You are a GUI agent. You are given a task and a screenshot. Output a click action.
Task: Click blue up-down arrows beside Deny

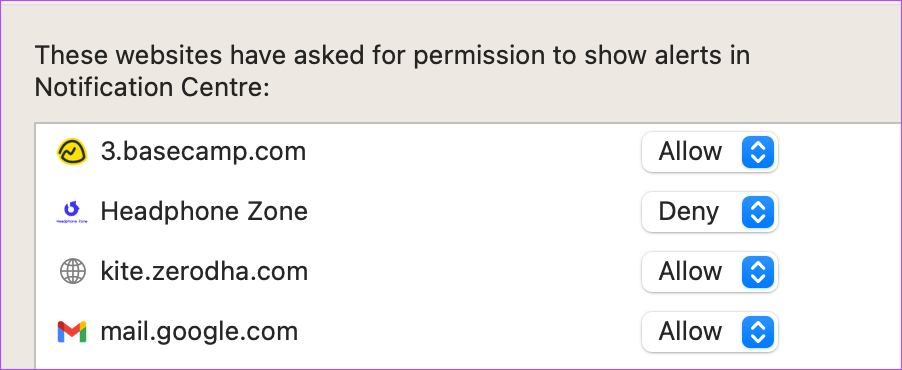(x=758, y=212)
